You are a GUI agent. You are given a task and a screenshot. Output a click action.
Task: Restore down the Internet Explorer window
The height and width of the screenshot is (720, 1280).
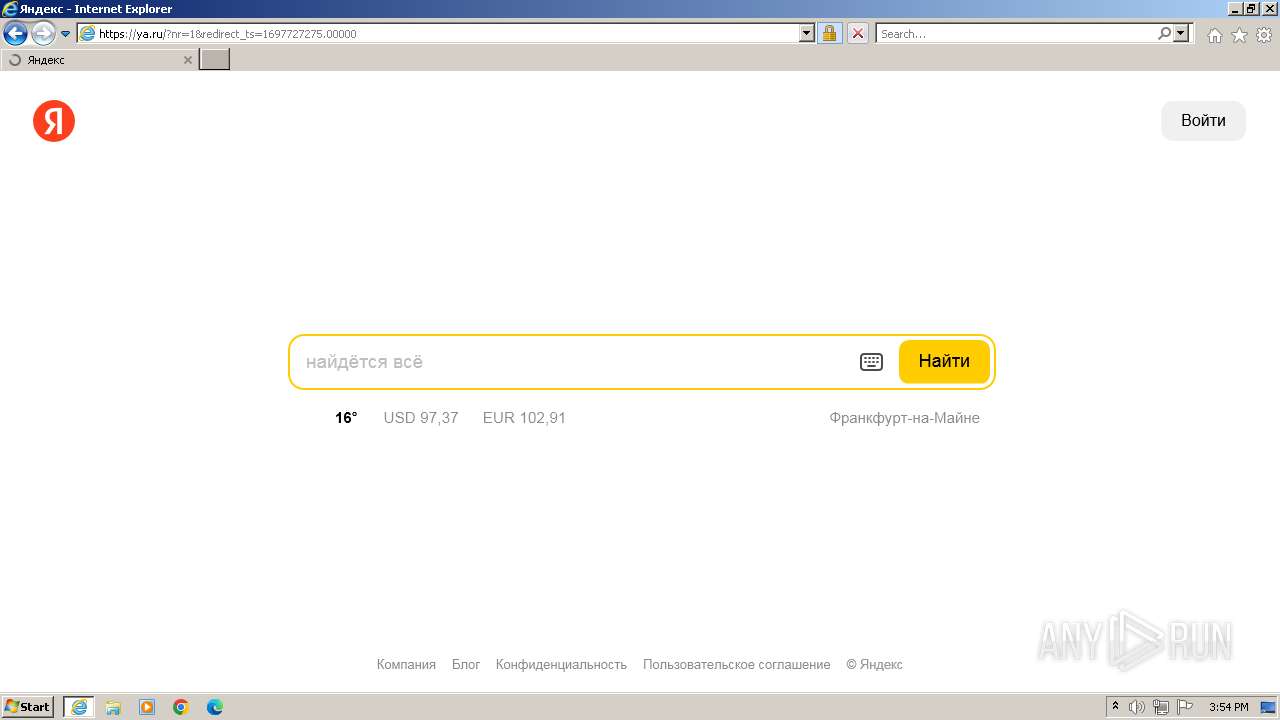(x=1251, y=9)
